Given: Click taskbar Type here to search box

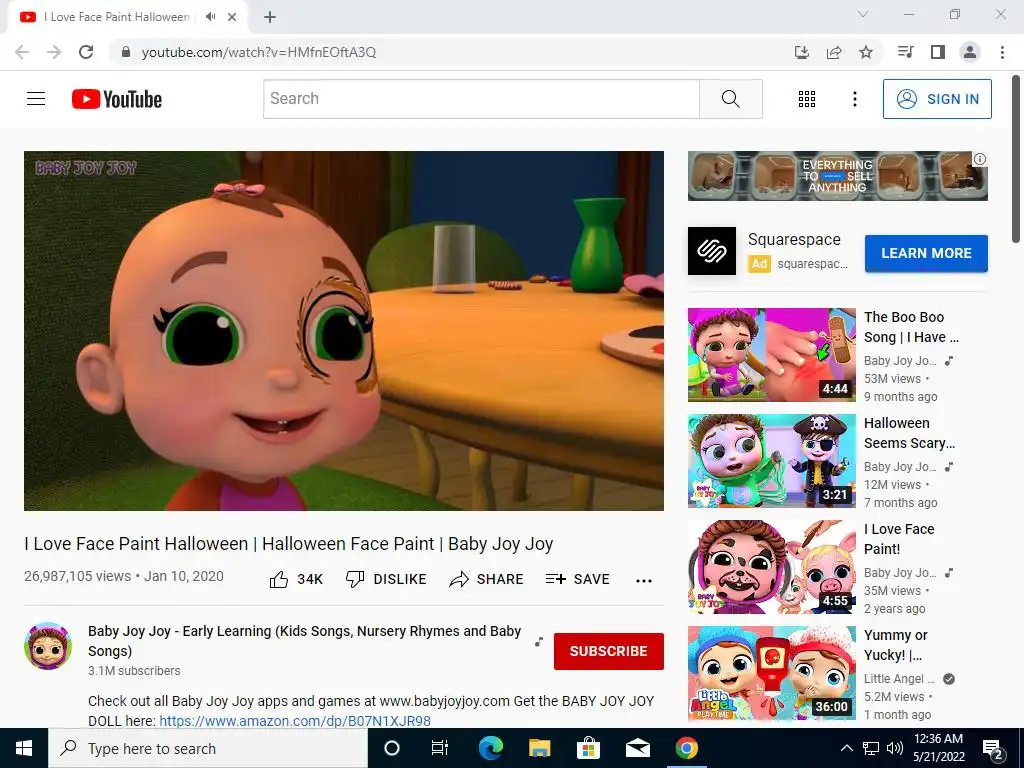Looking at the screenshot, I should click(208, 748).
